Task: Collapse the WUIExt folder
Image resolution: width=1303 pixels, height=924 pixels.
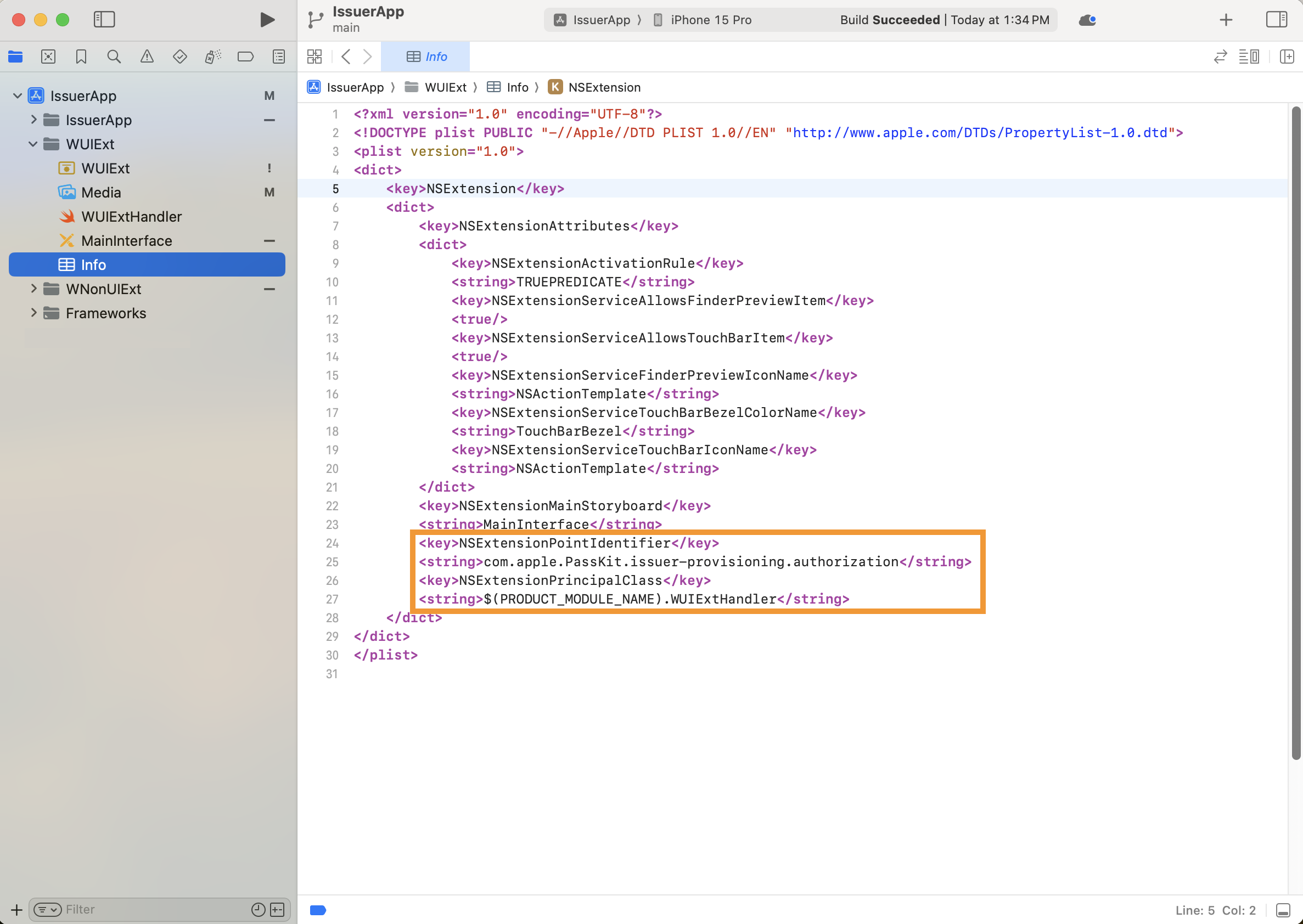Action: click(x=33, y=144)
